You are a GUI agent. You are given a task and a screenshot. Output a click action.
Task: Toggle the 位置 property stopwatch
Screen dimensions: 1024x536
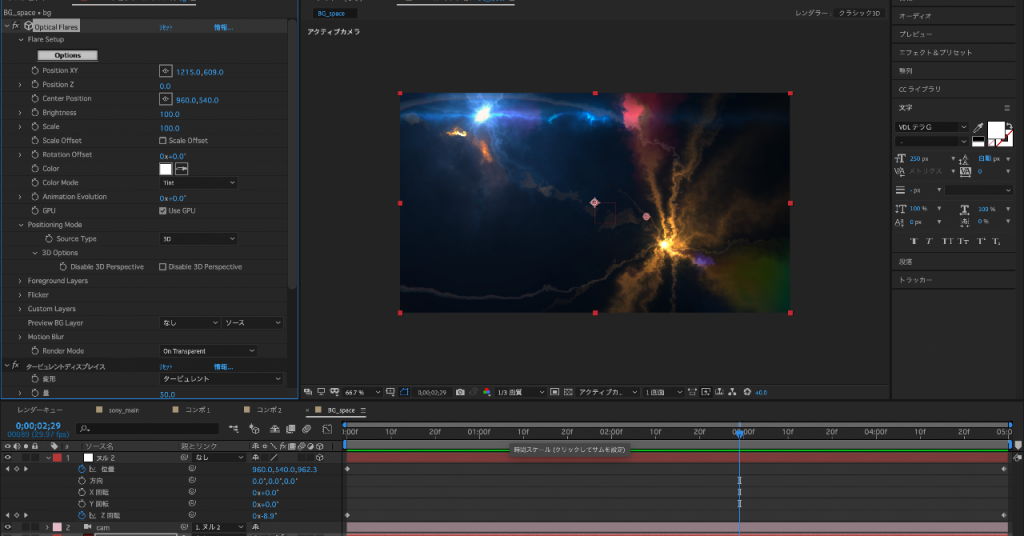click(x=82, y=469)
